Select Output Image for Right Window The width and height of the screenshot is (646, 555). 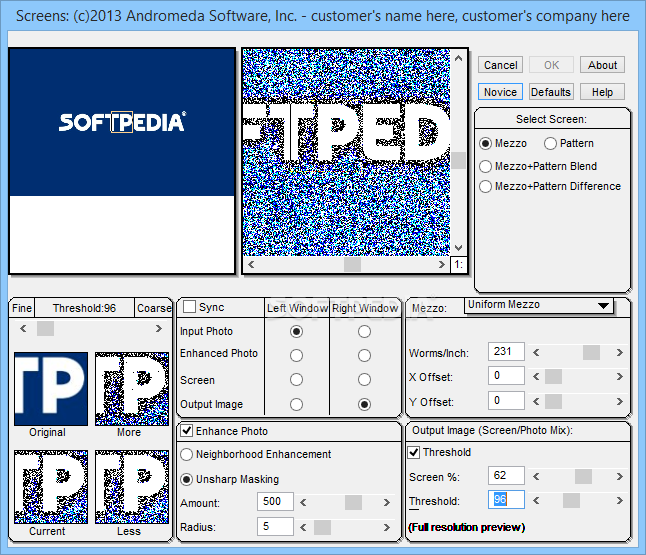point(364,404)
